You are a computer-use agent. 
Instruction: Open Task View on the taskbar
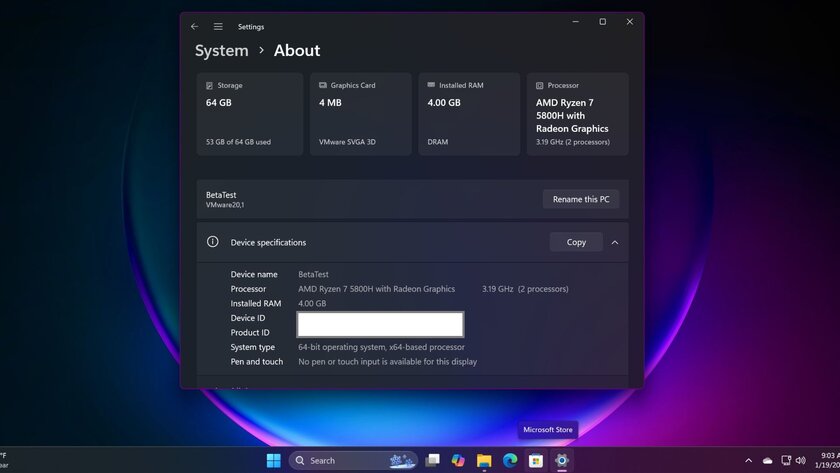point(432,460)
